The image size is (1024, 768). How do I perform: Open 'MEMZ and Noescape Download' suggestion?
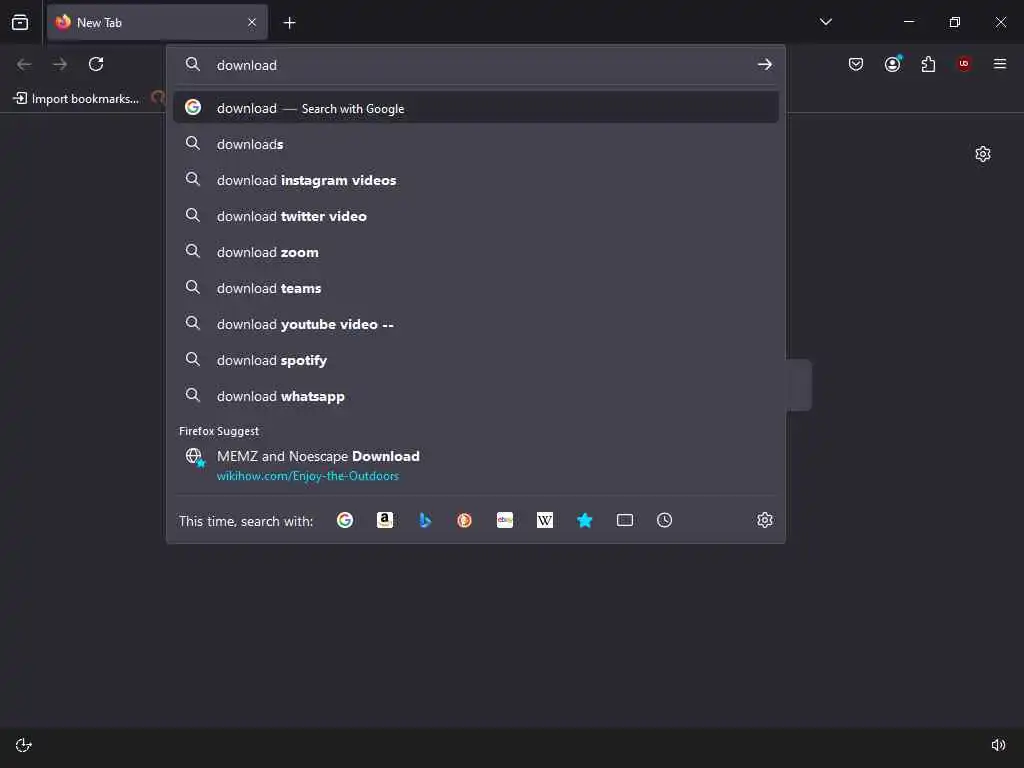tap(475, 465)
